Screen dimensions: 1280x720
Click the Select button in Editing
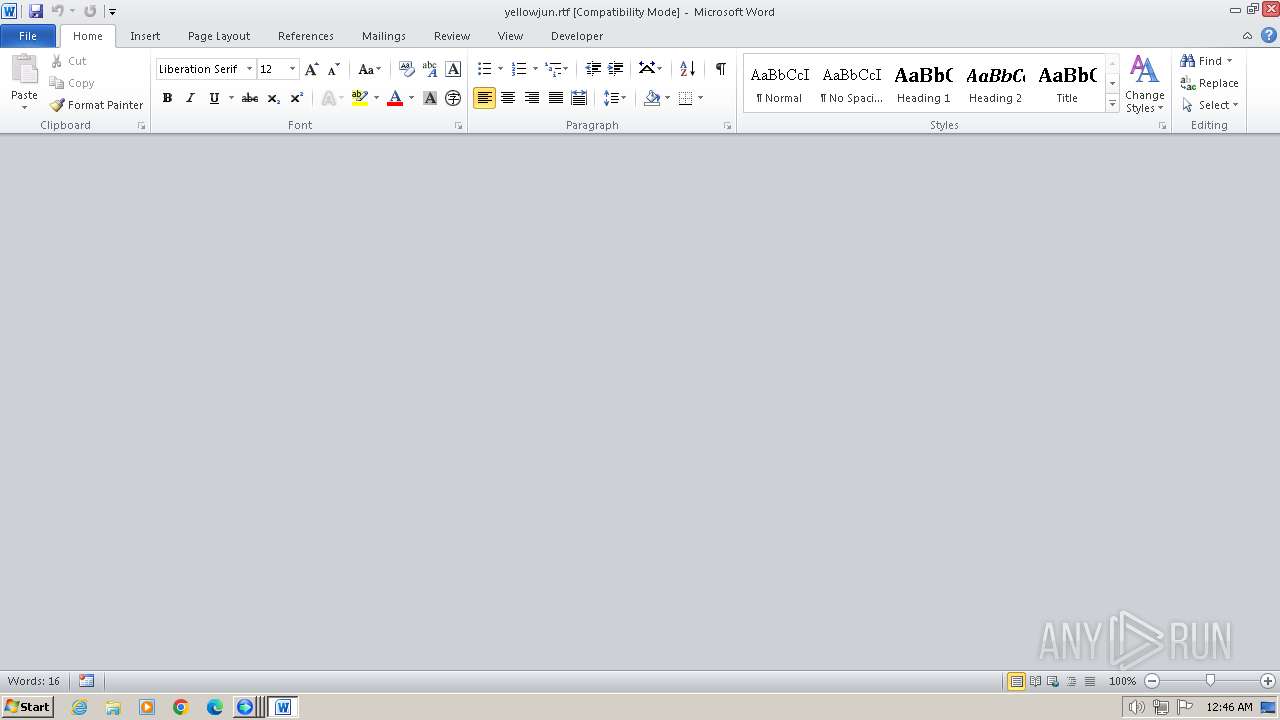[x=1210, y=105]
